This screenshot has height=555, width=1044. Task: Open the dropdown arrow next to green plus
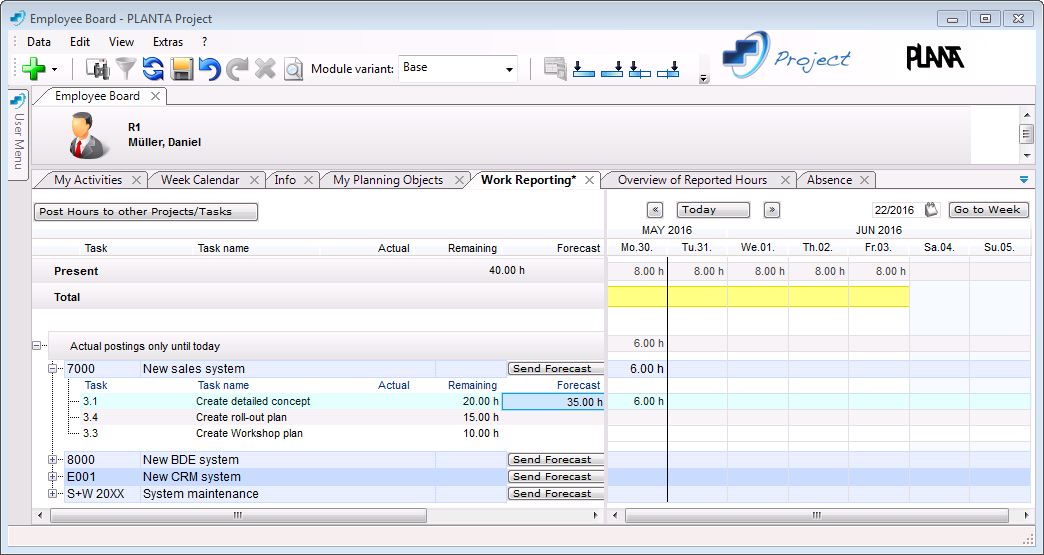click(x=54, y=69)
